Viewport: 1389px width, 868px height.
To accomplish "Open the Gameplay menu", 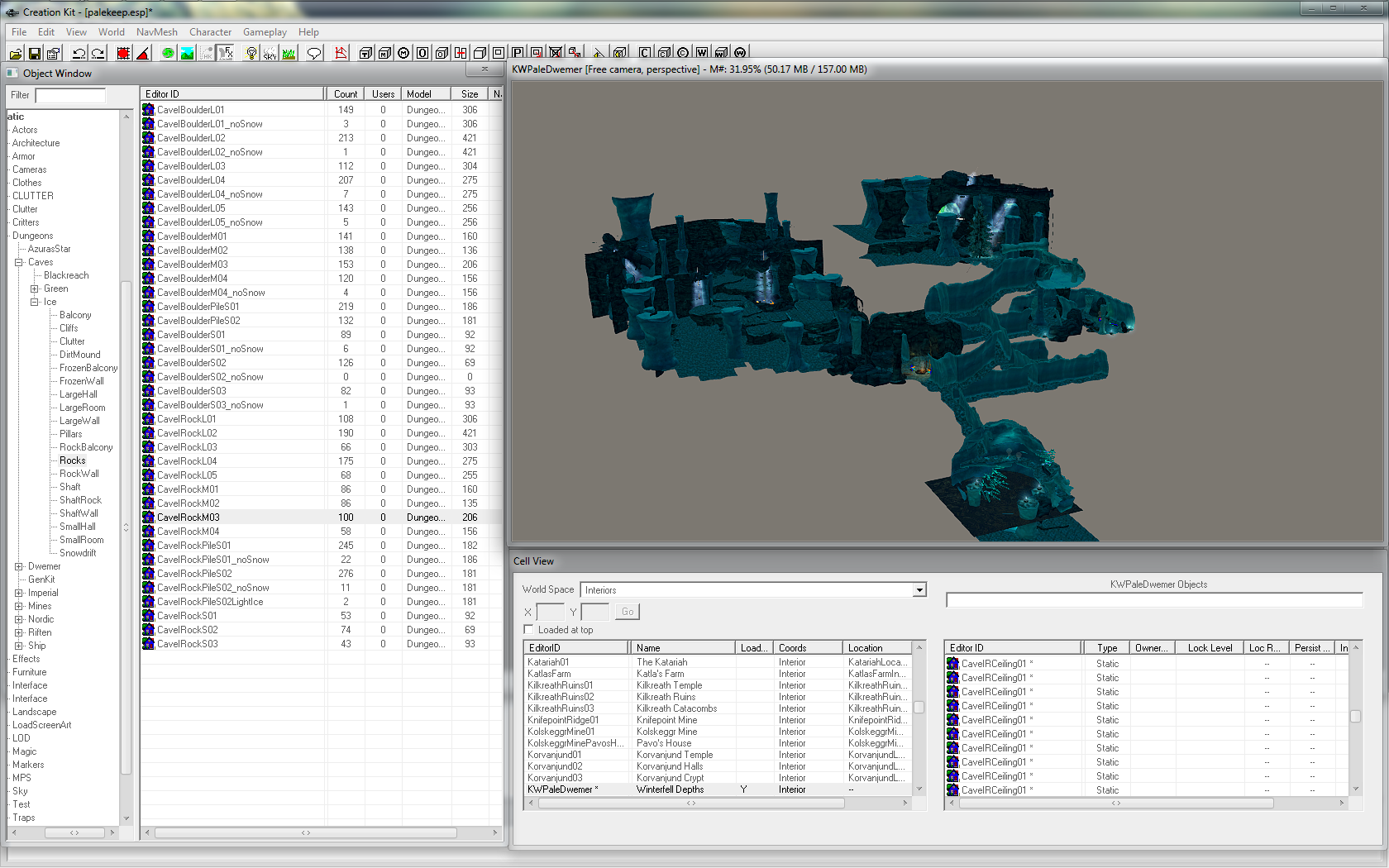I will pyautogui.click(x=265, y=32).
